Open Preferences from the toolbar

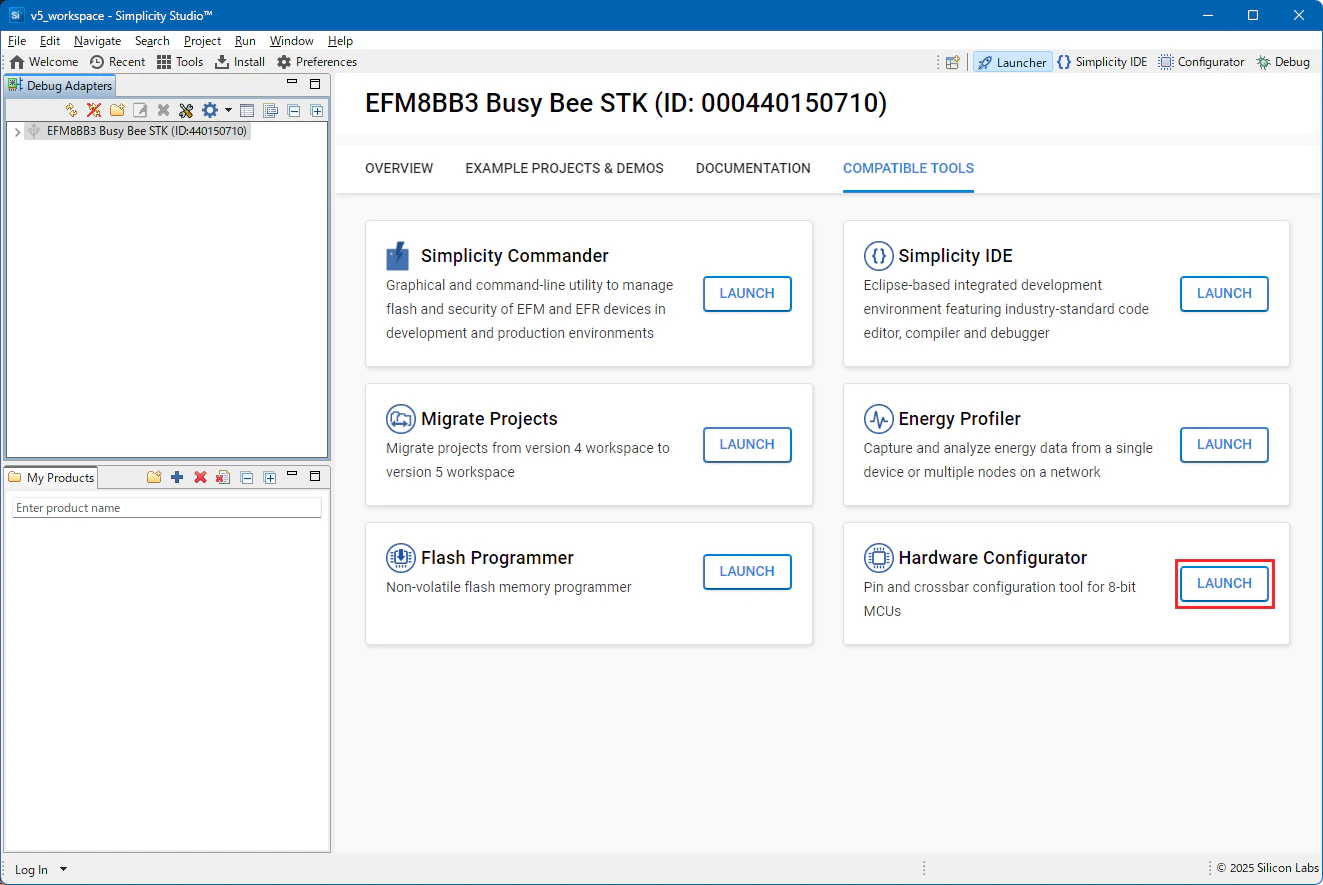[x=317, y=62]
